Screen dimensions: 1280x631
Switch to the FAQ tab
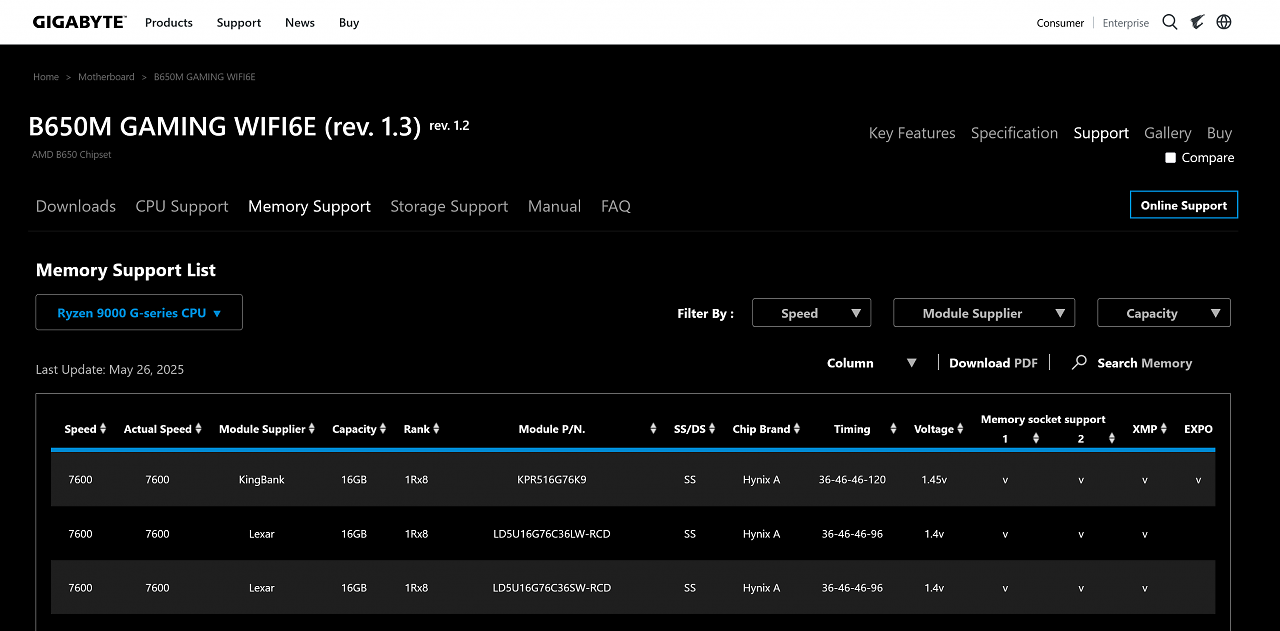coord(616,206)
